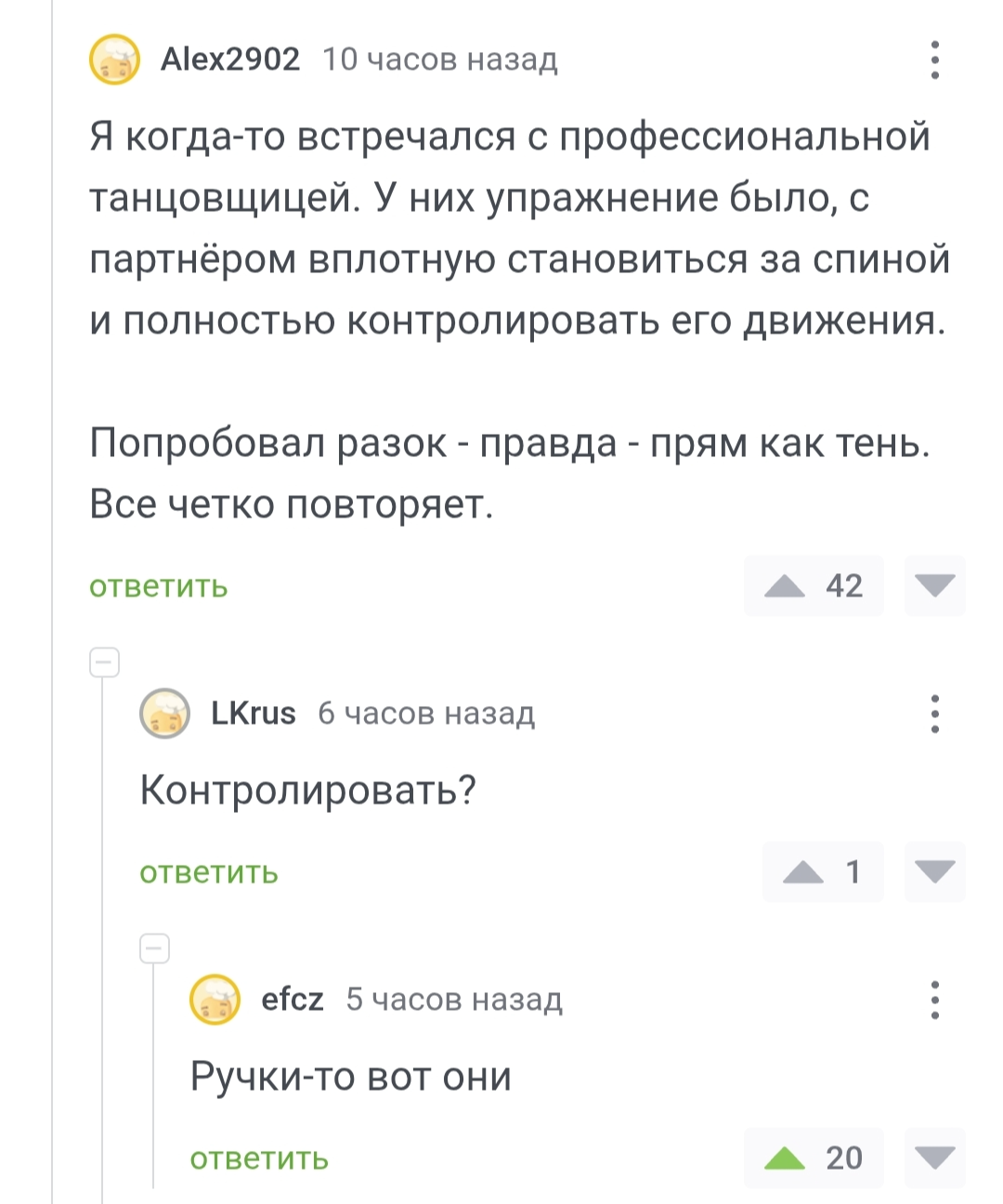Click the "5 часов назад" timestamp
The width and height of the screenshot is (1003, 1204).
pos(454,1000)
